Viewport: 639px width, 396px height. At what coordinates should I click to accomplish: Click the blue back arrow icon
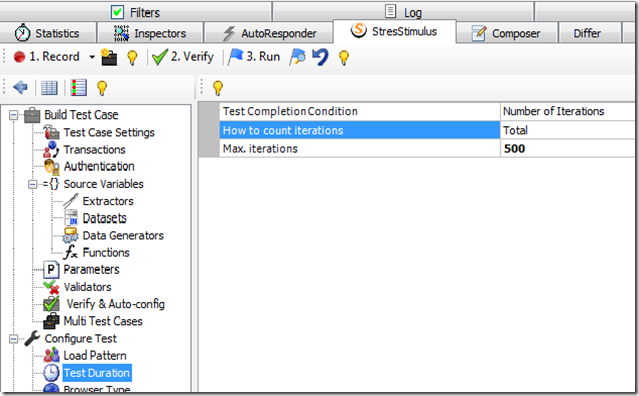[20, 87]
